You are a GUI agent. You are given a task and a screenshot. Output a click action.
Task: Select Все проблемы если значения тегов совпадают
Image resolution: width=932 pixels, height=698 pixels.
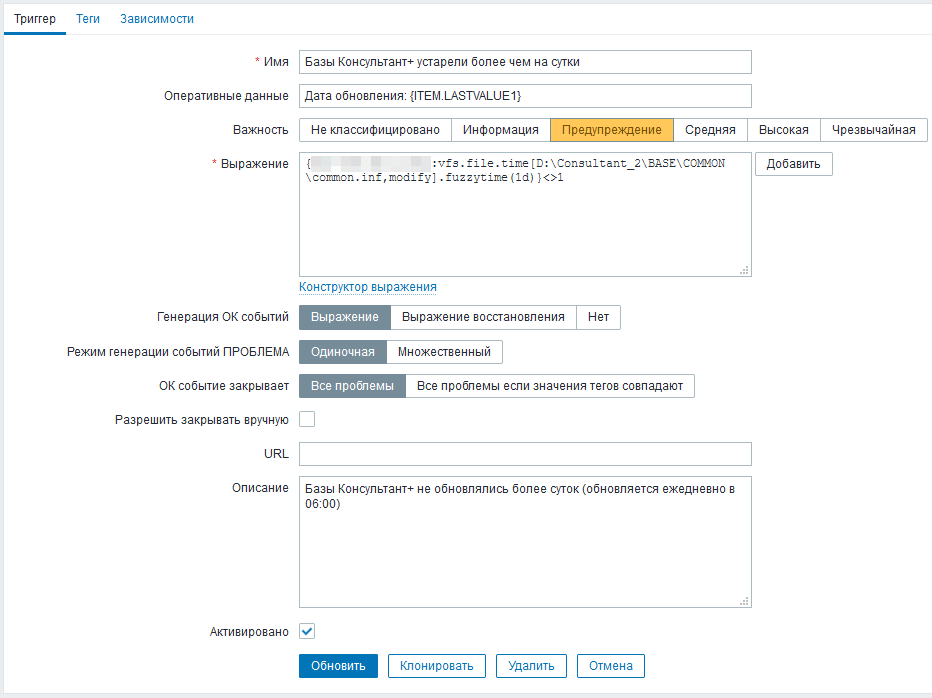click(x=549, y=386)
